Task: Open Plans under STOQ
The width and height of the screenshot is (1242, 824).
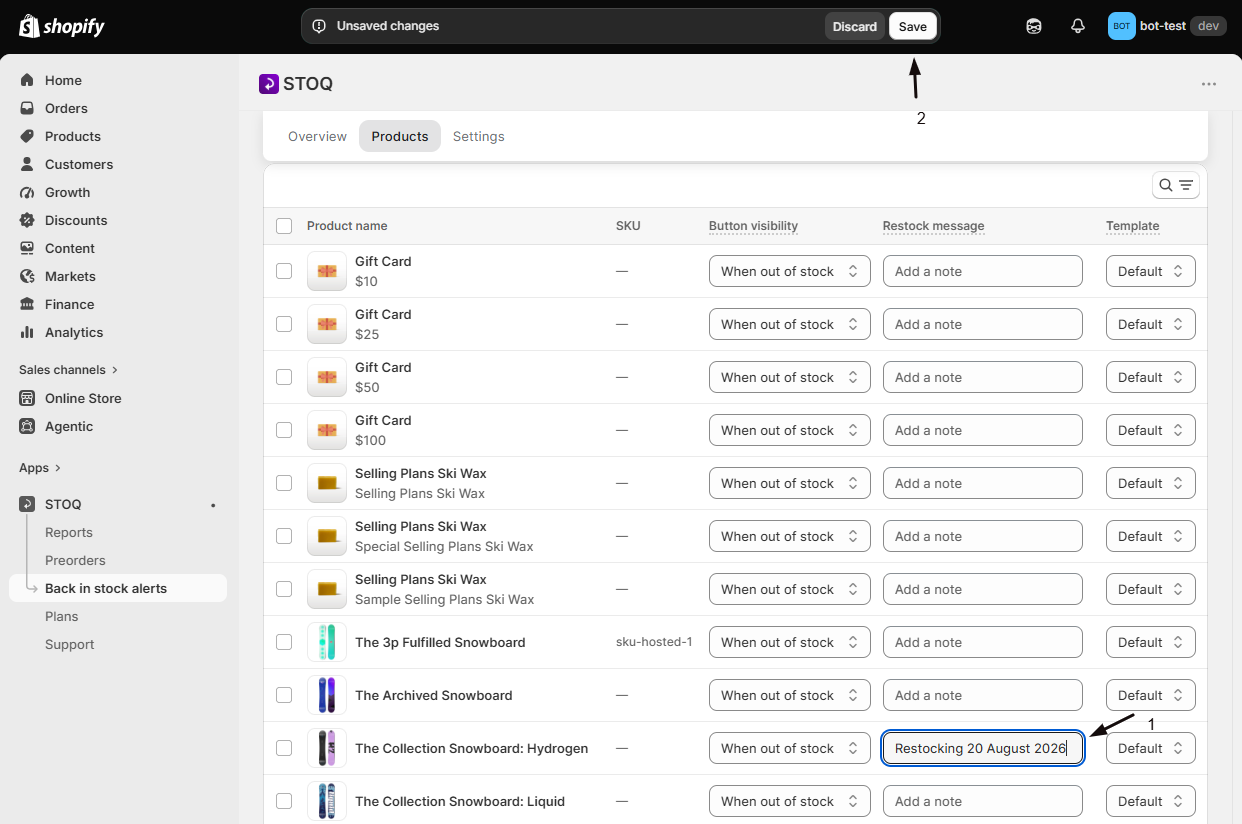Action: coord(61,616)
